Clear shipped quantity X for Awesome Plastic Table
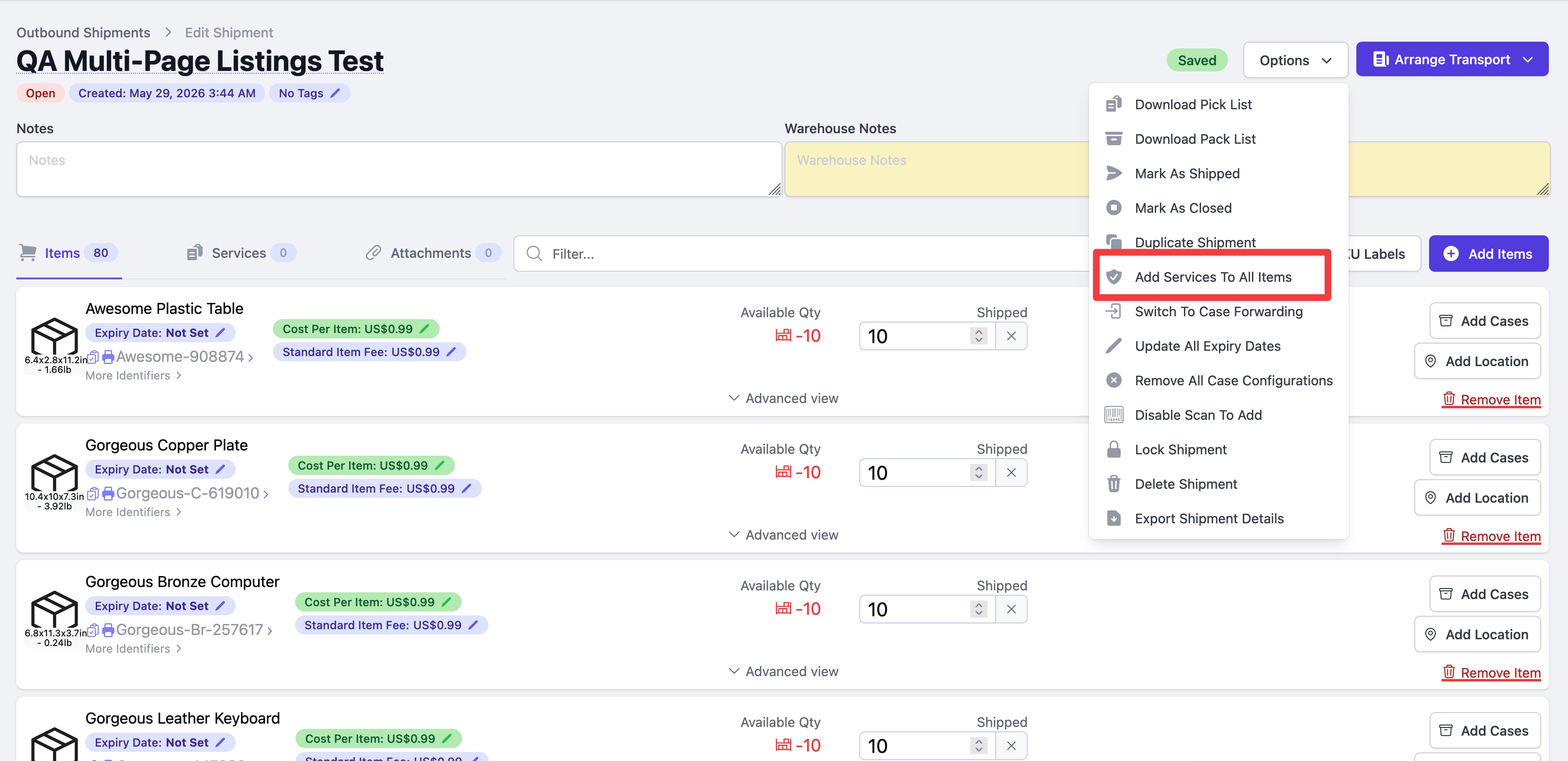Viewport: 1568px width, 761px height. tap(1011, 336)
